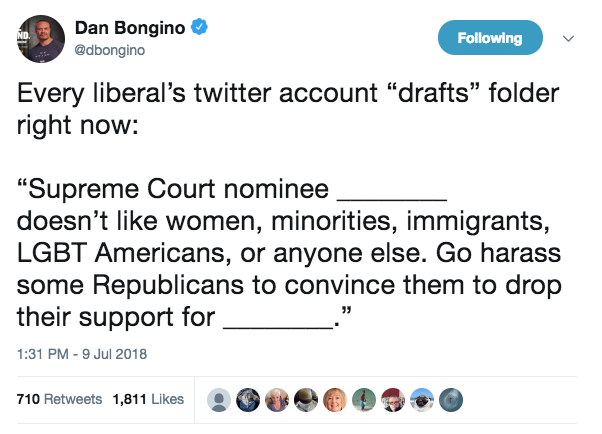602x434 pixels.
Task: Toggle the Following button
Action: 490,38
